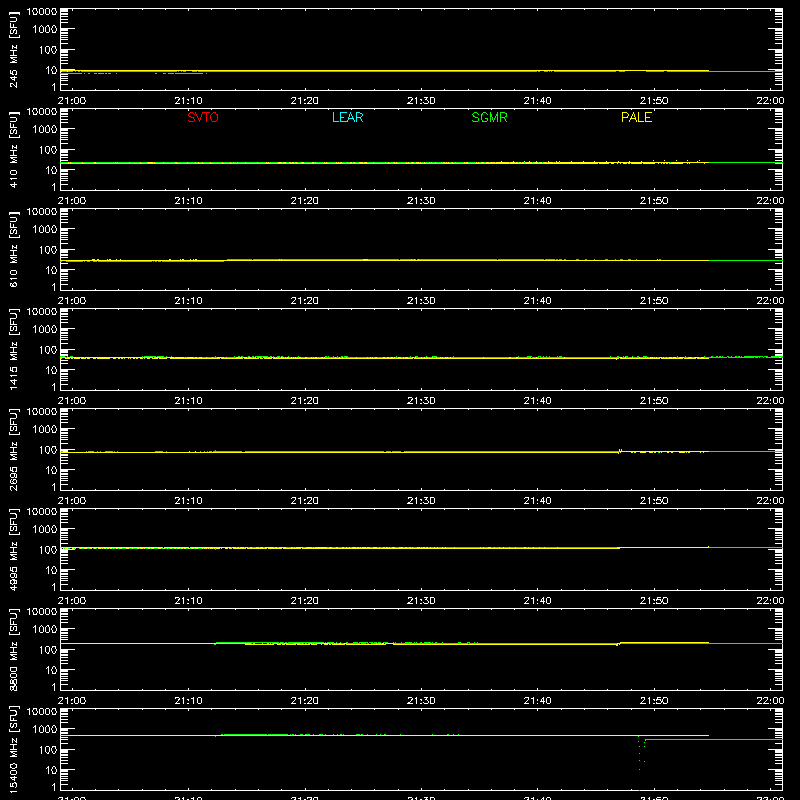
Task: Click 21:20 tick under the 410 MHz plot
Action: [x=305, y=201]
